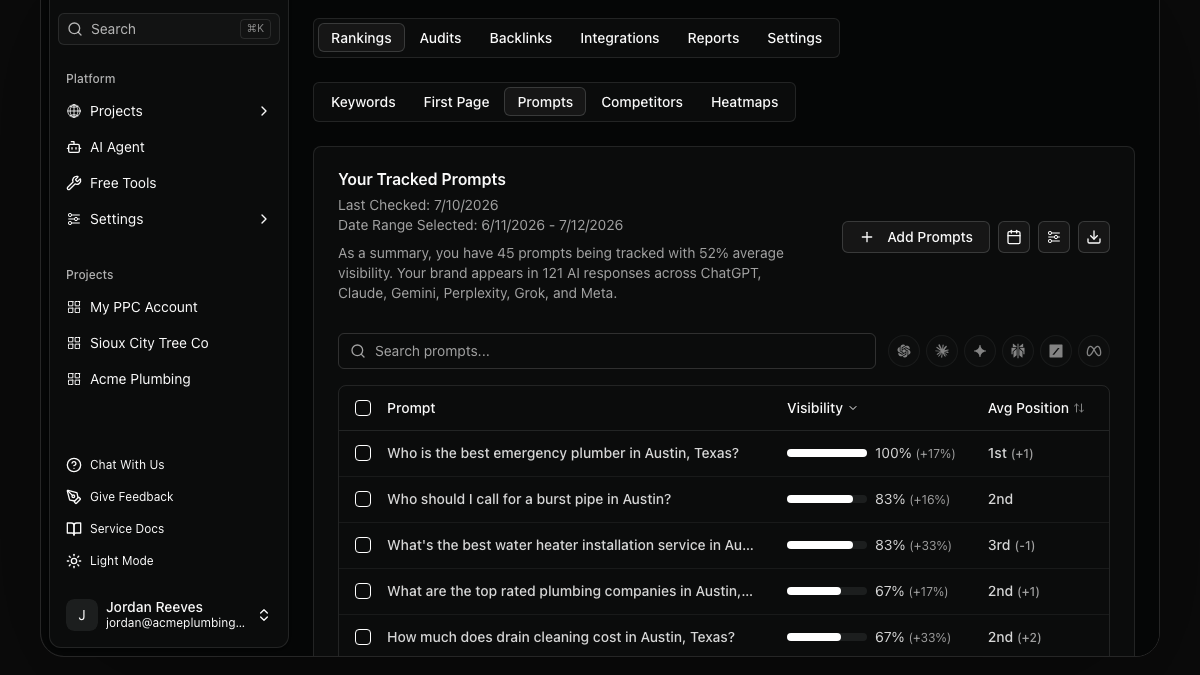
Task: Expand the sidebar Settings chevron
Action: point(264,219)
